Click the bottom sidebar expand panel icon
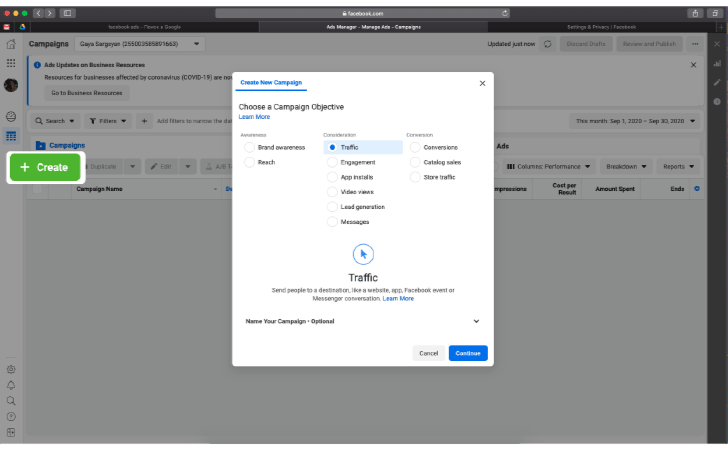 pyautogui.click(x=11, y=433)
